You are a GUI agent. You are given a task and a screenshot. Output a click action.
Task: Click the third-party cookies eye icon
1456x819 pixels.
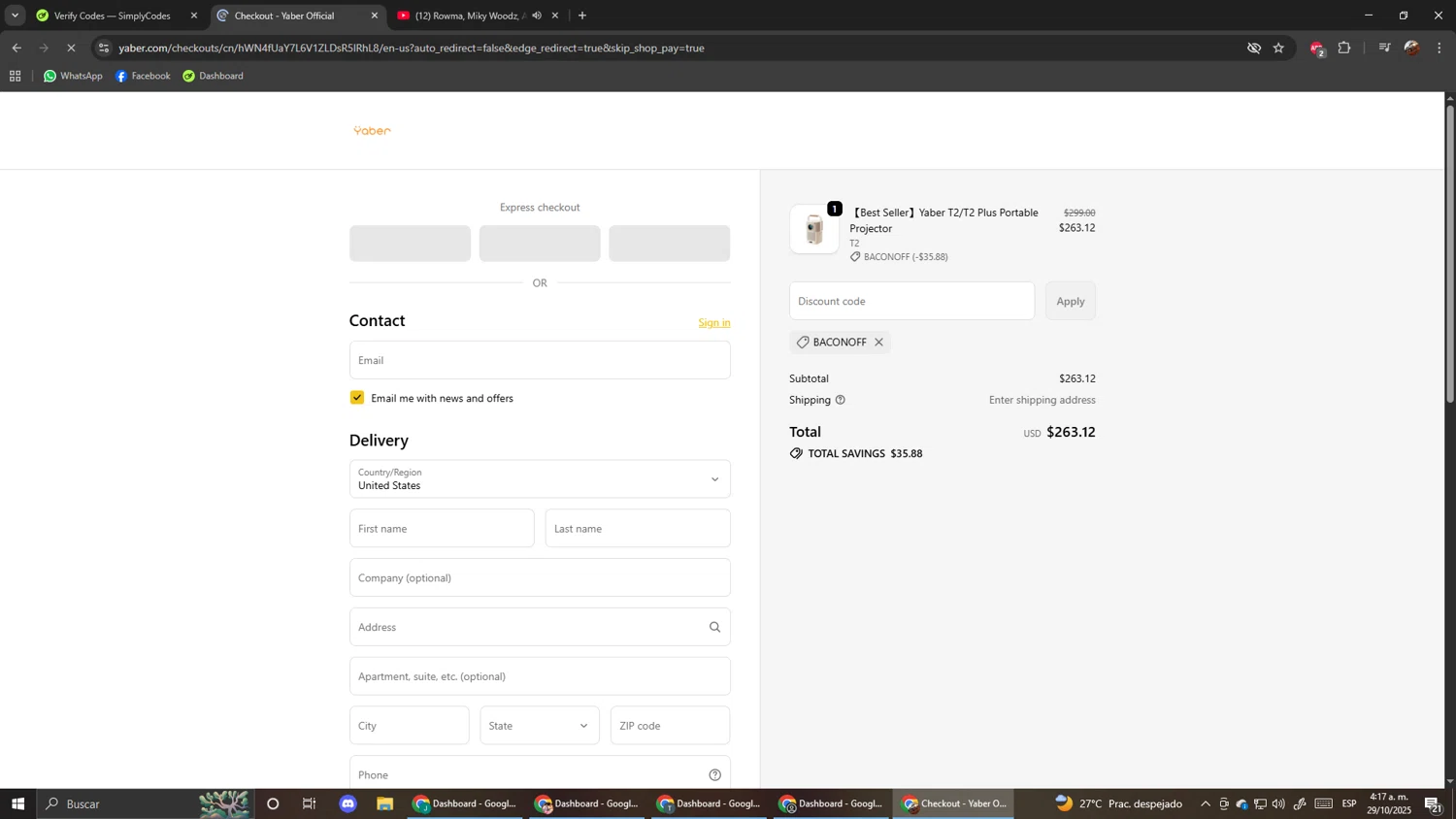[x=1253, y=48]
